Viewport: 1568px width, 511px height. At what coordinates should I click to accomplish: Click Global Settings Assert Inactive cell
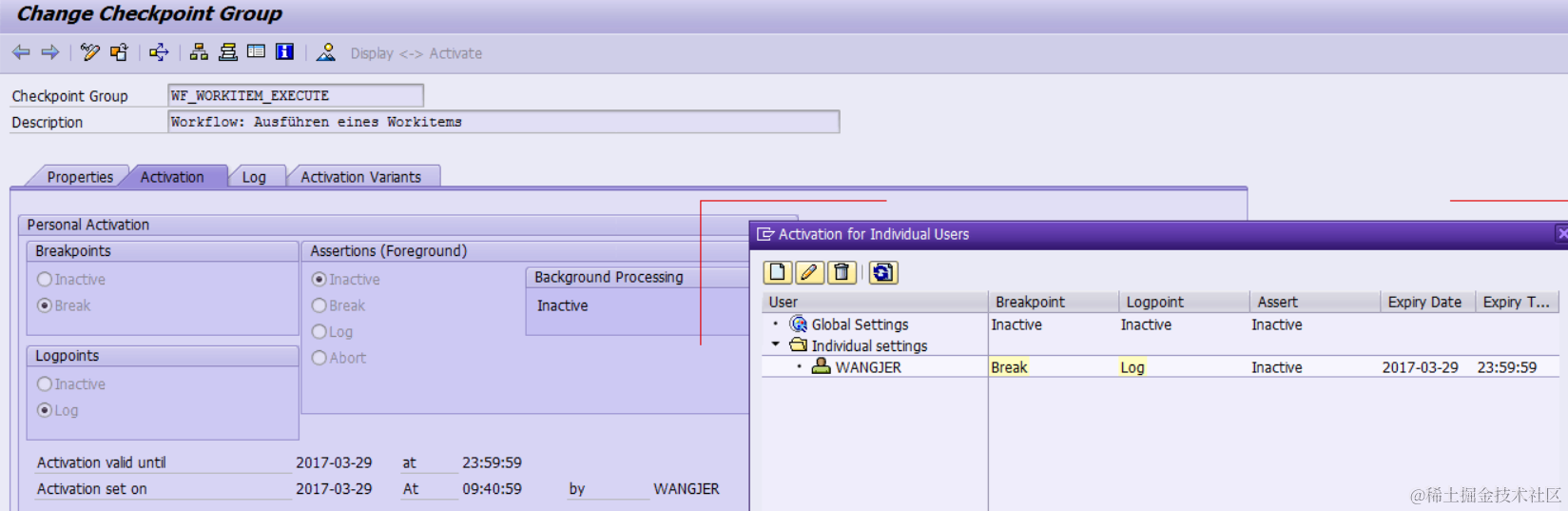(1277, 324)
